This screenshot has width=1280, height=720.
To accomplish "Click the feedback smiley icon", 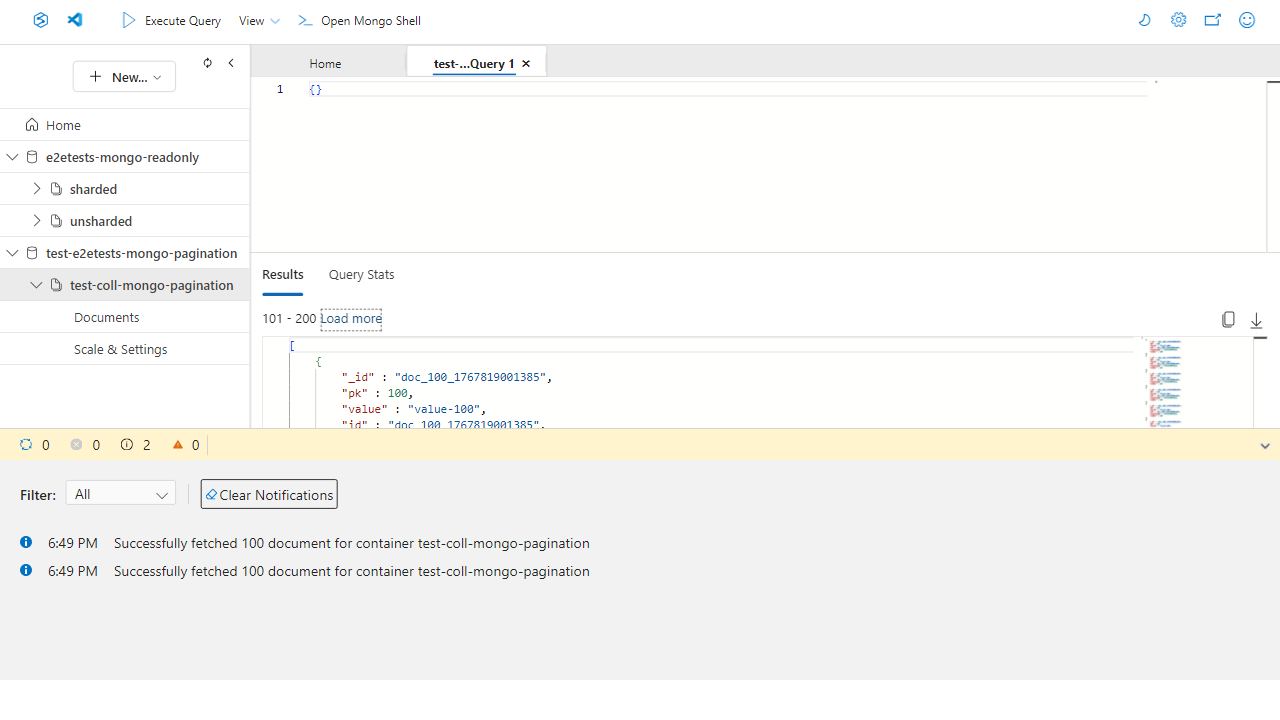I will (x=1247, y=20).
